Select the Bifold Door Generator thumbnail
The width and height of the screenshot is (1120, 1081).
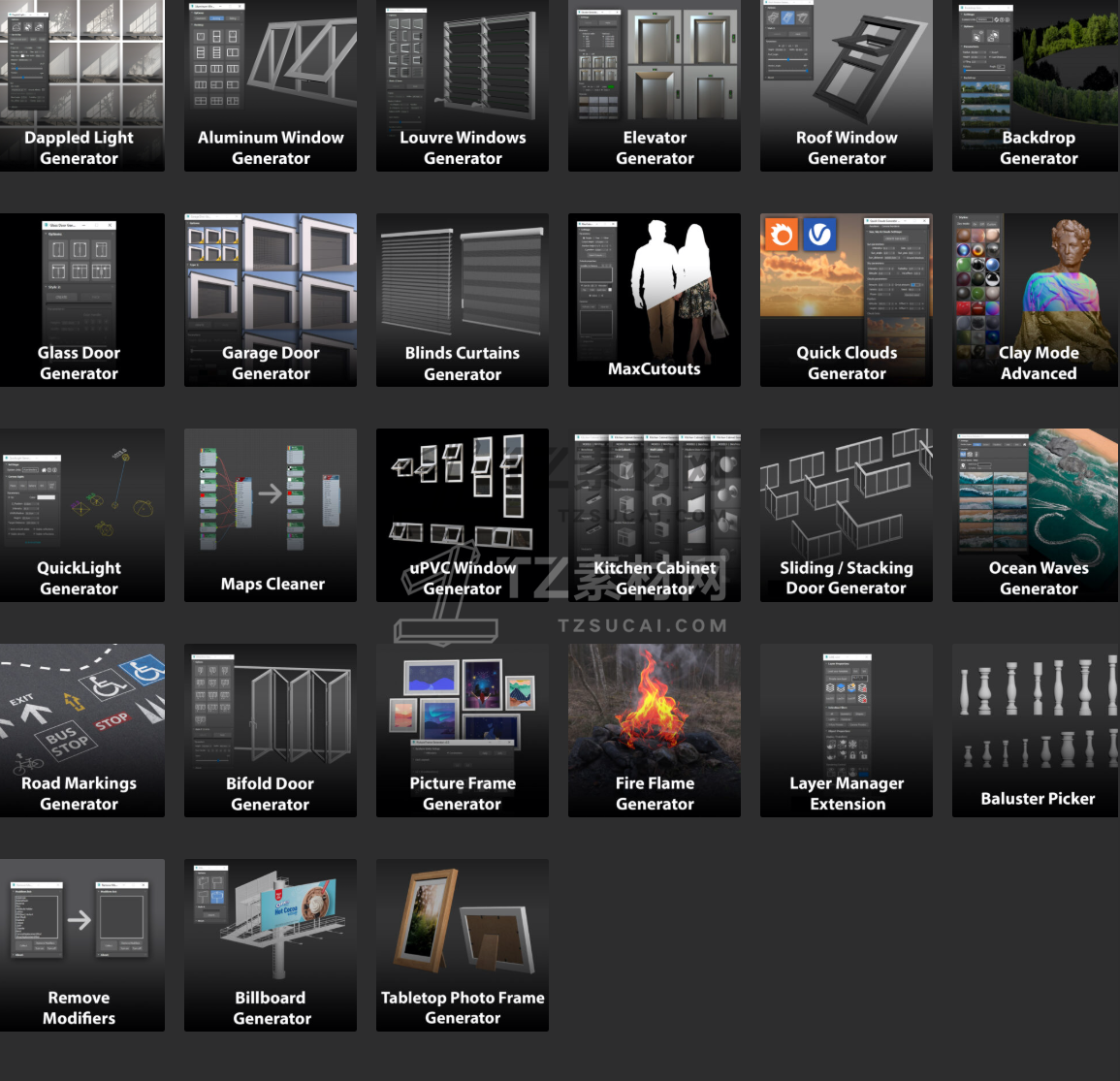pos(271,730)
